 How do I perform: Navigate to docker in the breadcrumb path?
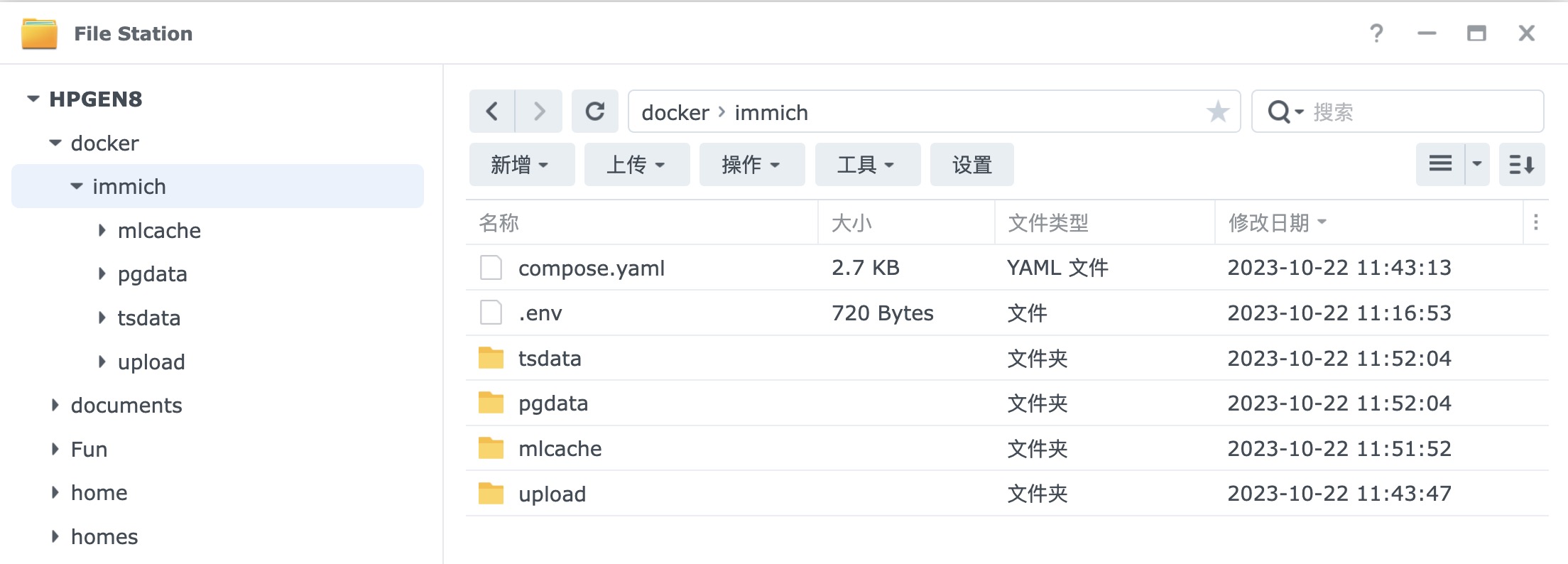tap(675, 112)
